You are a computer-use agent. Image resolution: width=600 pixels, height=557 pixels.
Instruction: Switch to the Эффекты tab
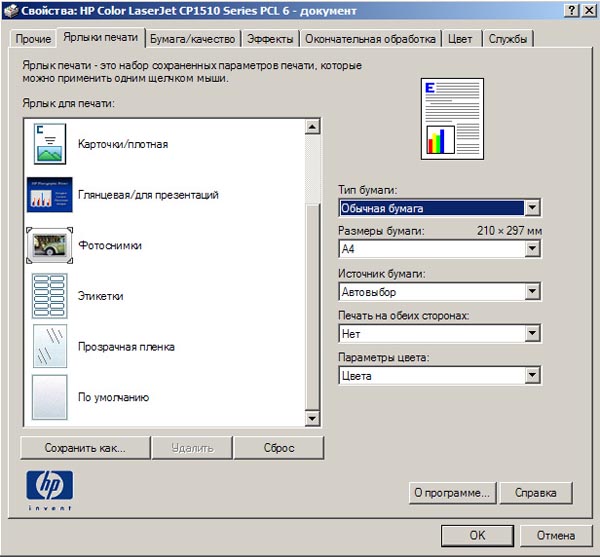pyautogui.click(x=270, y=39)
